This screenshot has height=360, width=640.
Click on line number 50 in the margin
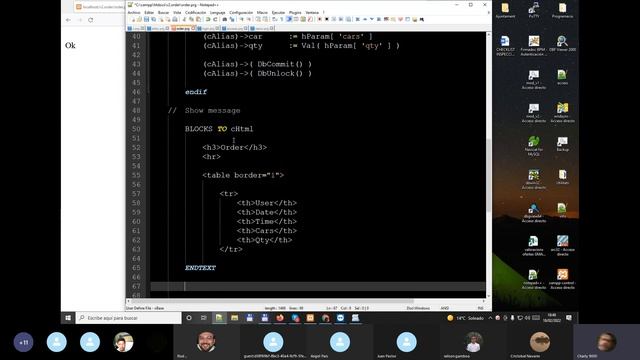click(136, 129)
